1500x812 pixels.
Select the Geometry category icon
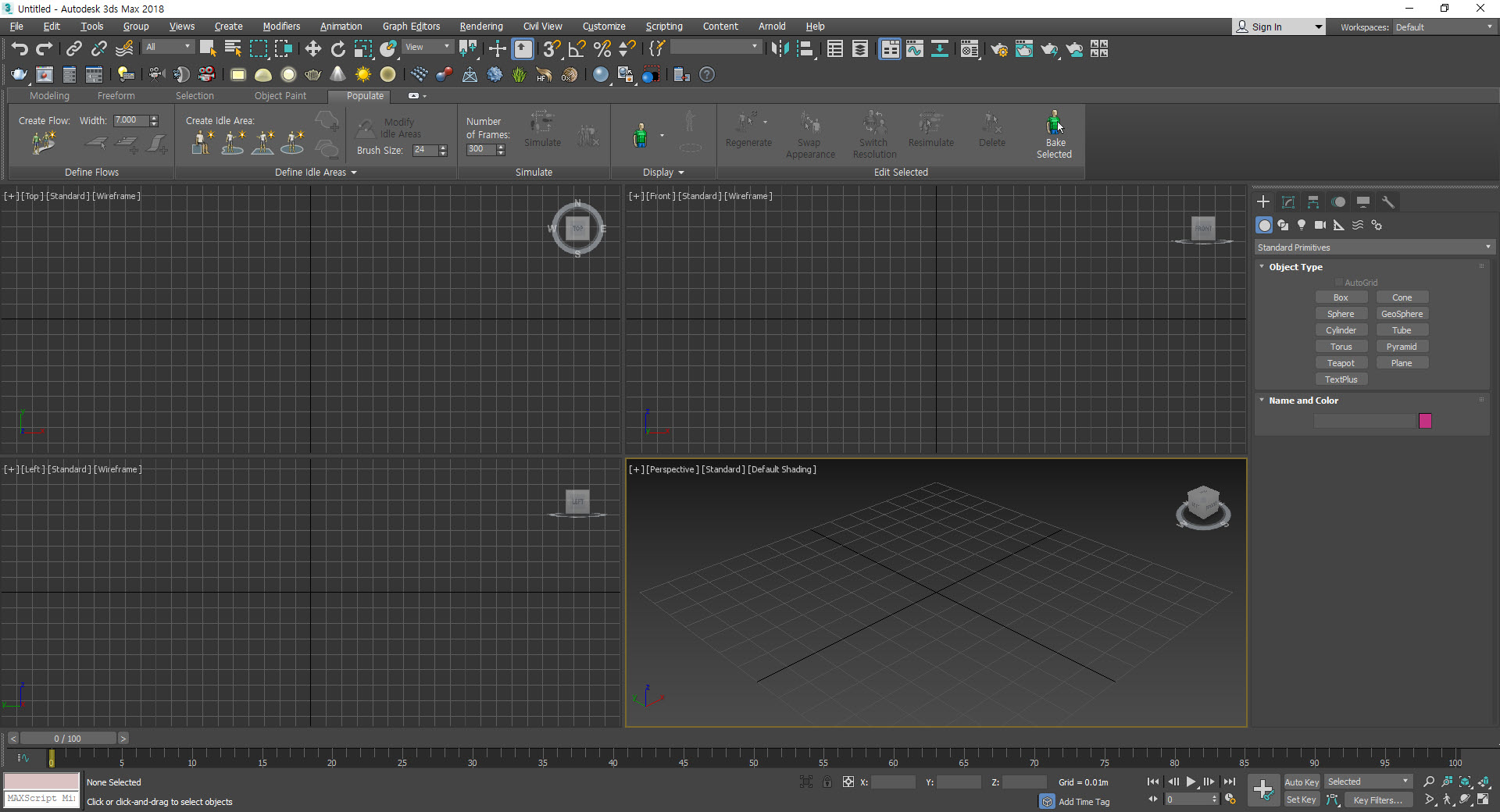[1264, 225]
